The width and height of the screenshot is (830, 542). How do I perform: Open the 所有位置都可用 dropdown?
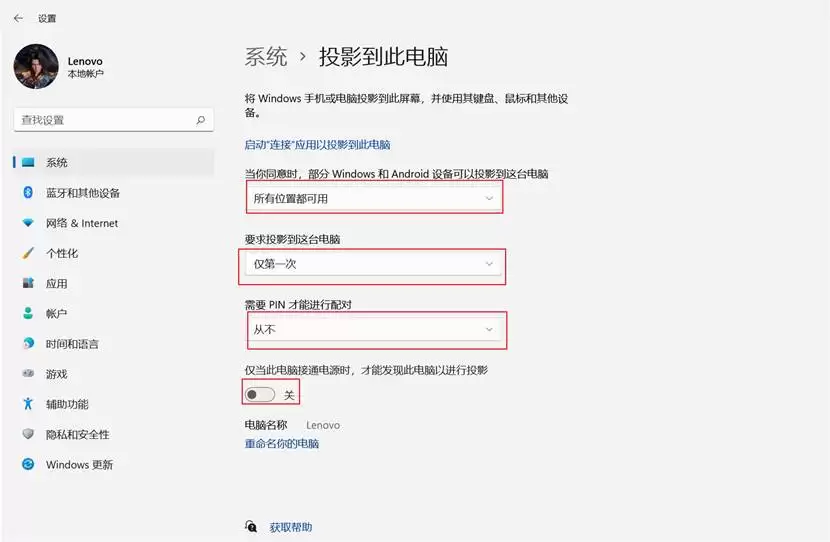[373, 198]
